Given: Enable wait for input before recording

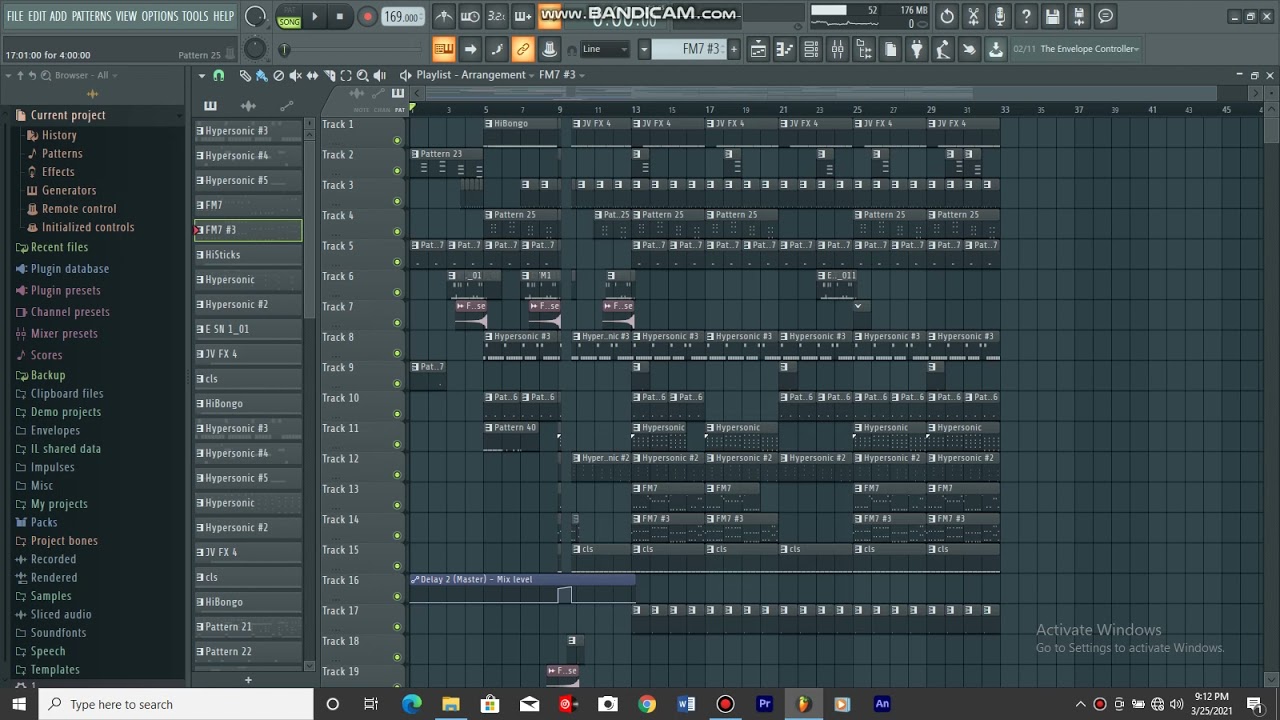Looking at the screenshot, I should pyautogui.click(x=470, y=16).
